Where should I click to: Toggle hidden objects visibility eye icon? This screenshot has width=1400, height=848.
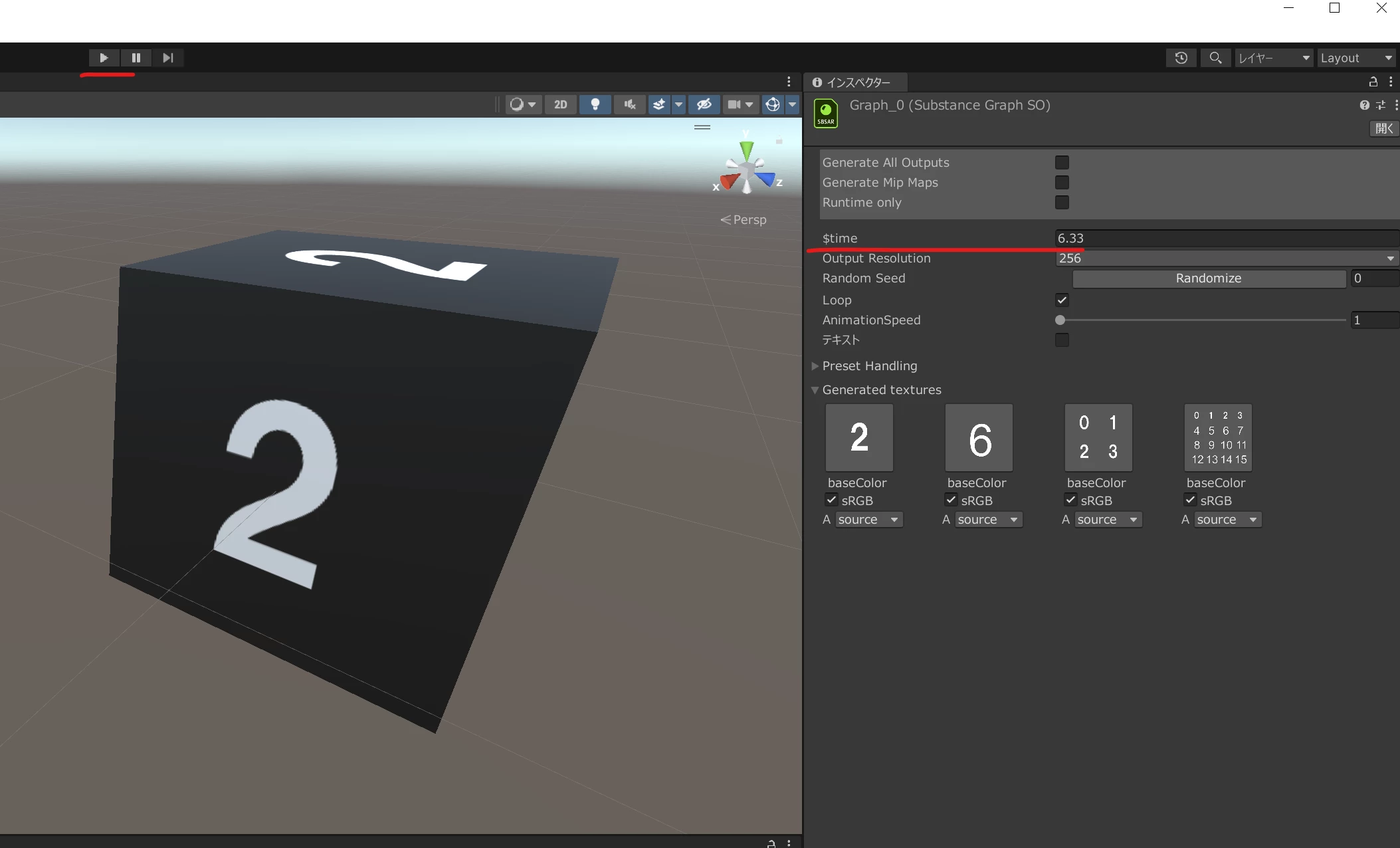(704, 104)
